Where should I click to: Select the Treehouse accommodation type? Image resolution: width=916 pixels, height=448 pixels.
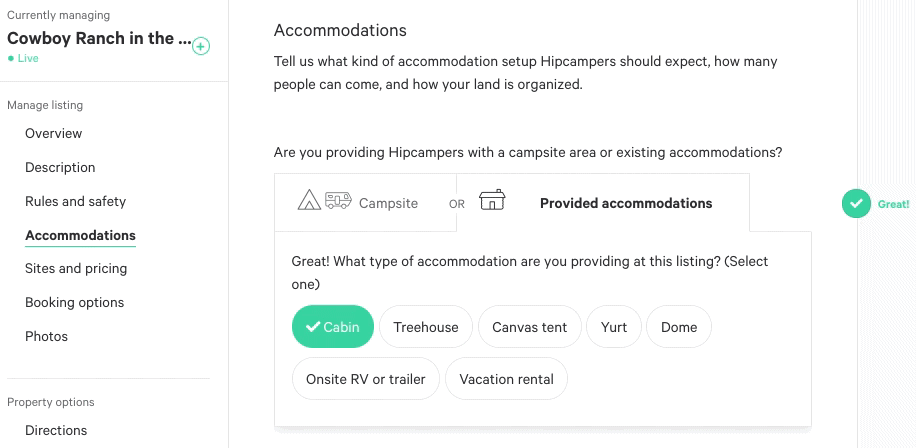pos(425,327)
